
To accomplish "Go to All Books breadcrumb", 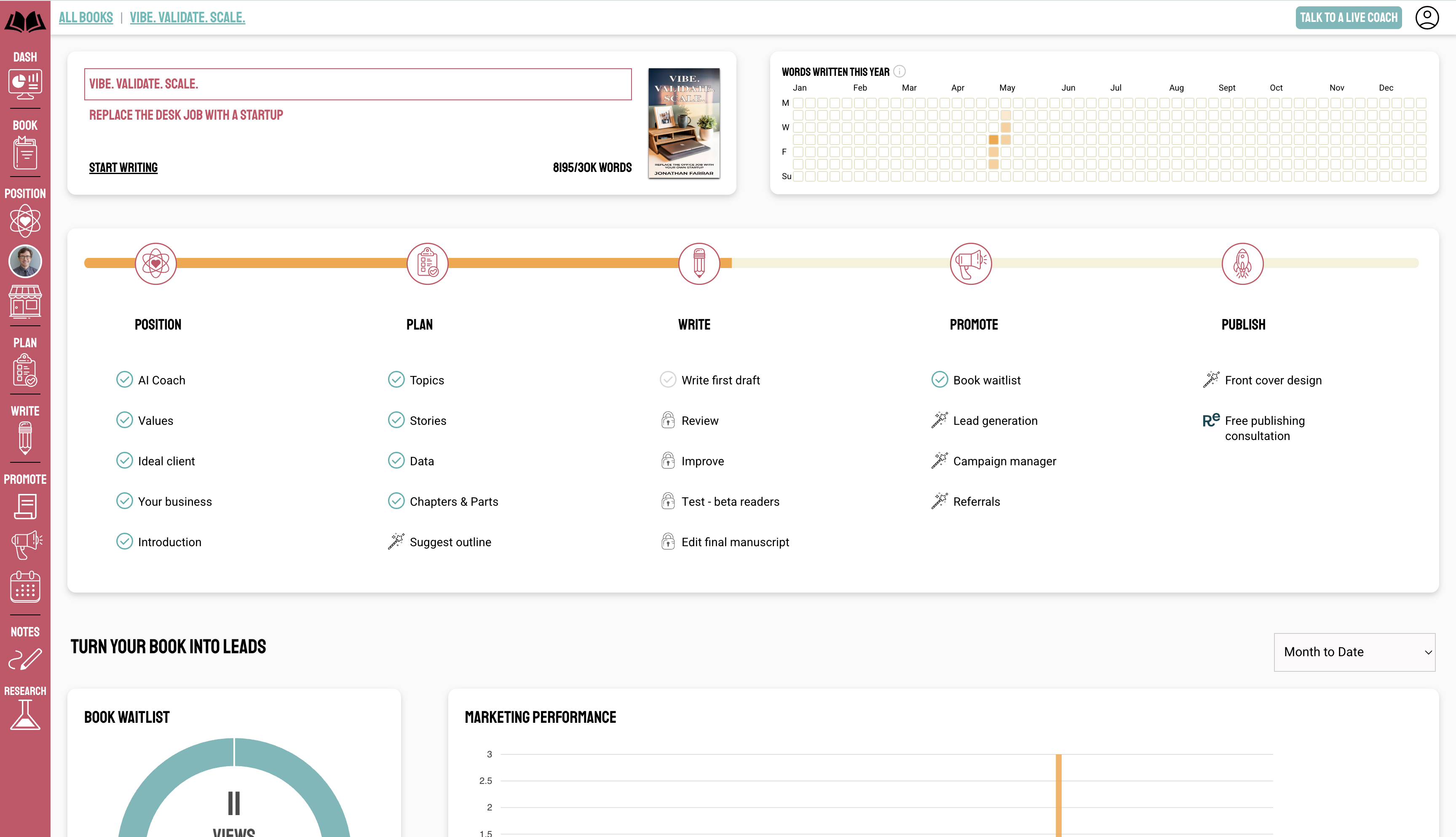I will 86,17.
